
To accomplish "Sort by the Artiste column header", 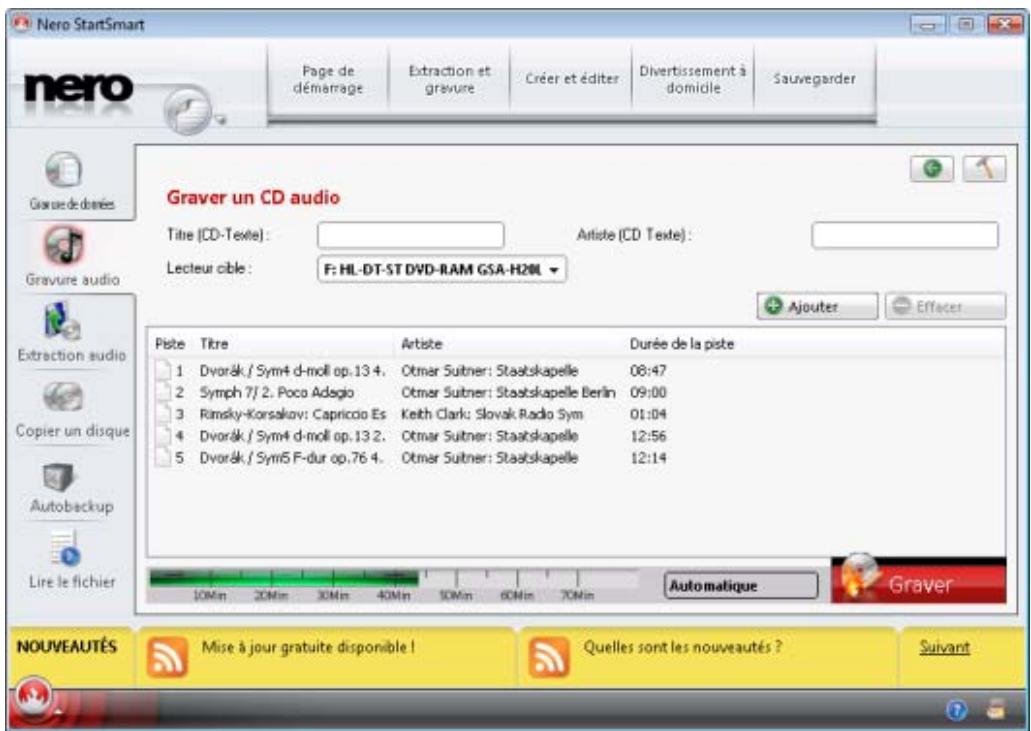I will 421,344.
